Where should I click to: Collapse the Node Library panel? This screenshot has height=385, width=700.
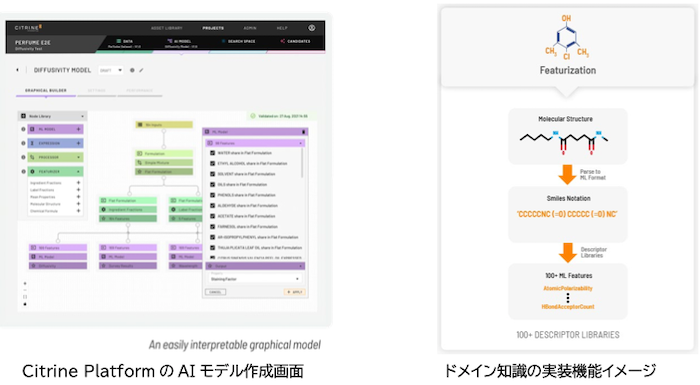pyautogui.click(x=82, y=116)
